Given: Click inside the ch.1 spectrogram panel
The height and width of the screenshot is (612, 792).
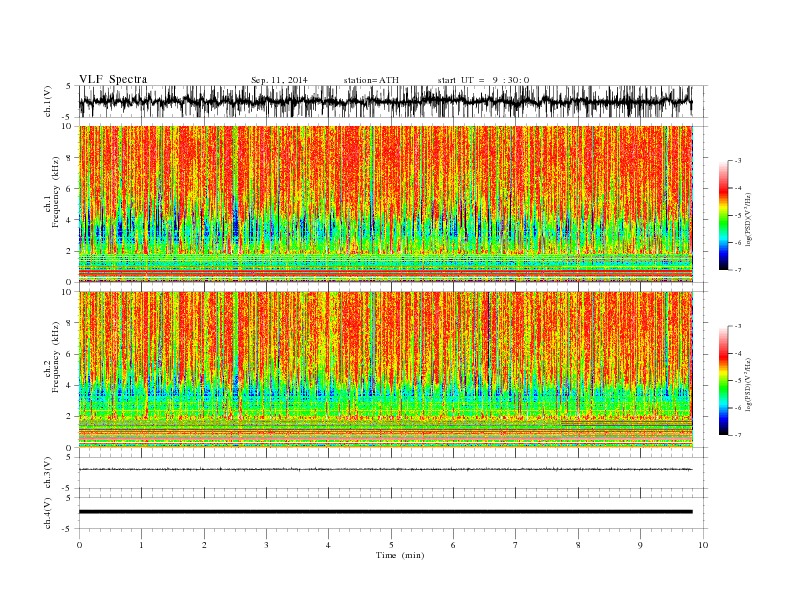Looking at the screenshot, I should coord(385,204).
